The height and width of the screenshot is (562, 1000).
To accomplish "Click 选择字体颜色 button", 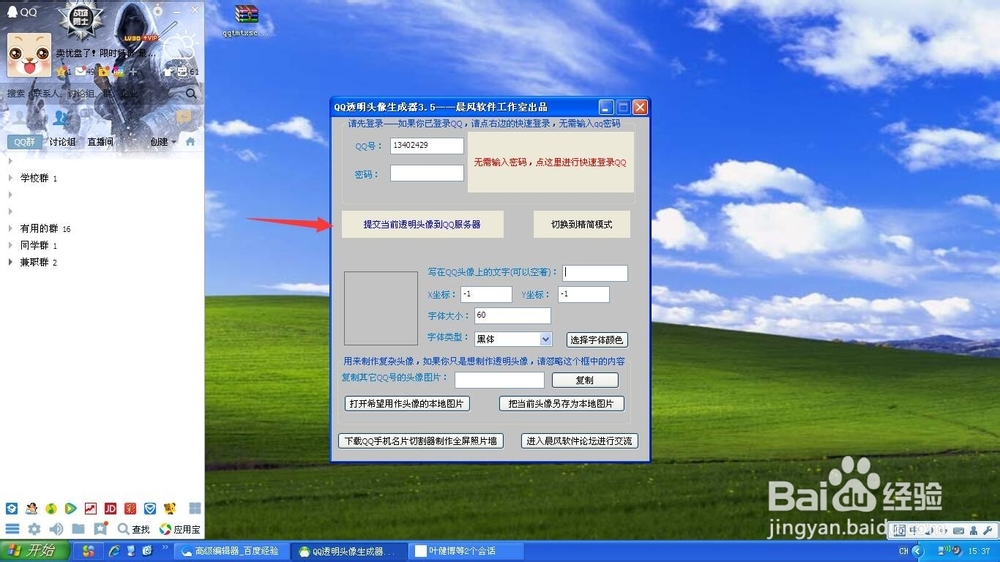I will (x=596, y=340).
